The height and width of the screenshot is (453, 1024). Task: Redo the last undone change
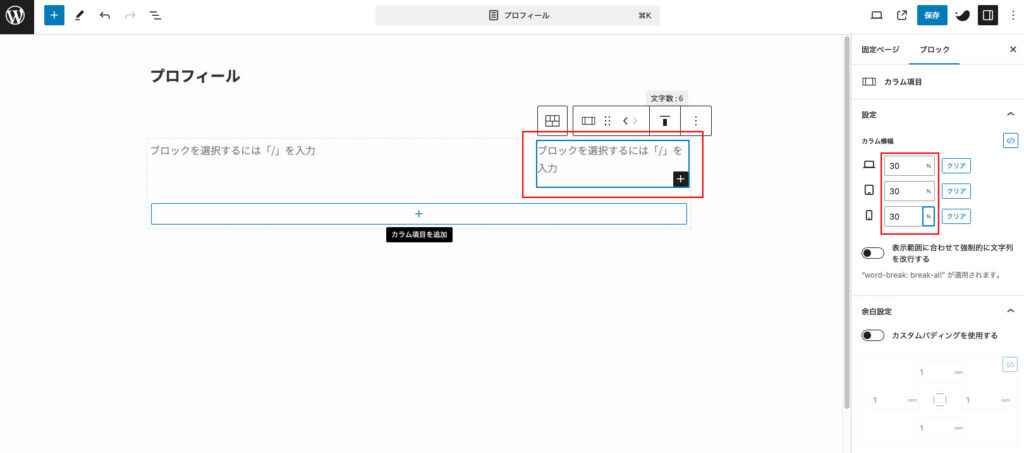[129, 15]
